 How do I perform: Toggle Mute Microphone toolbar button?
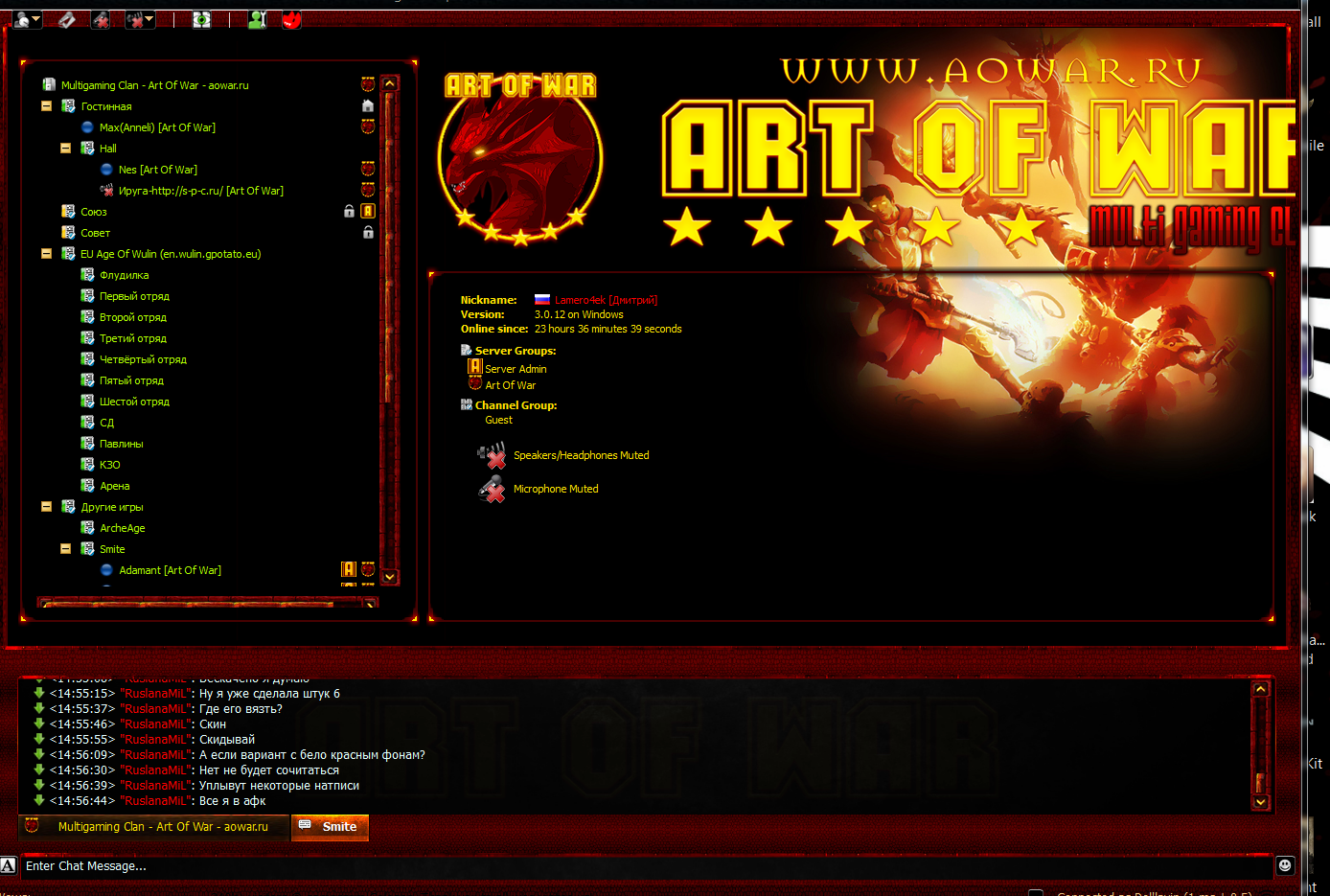(x=101, y=19)
